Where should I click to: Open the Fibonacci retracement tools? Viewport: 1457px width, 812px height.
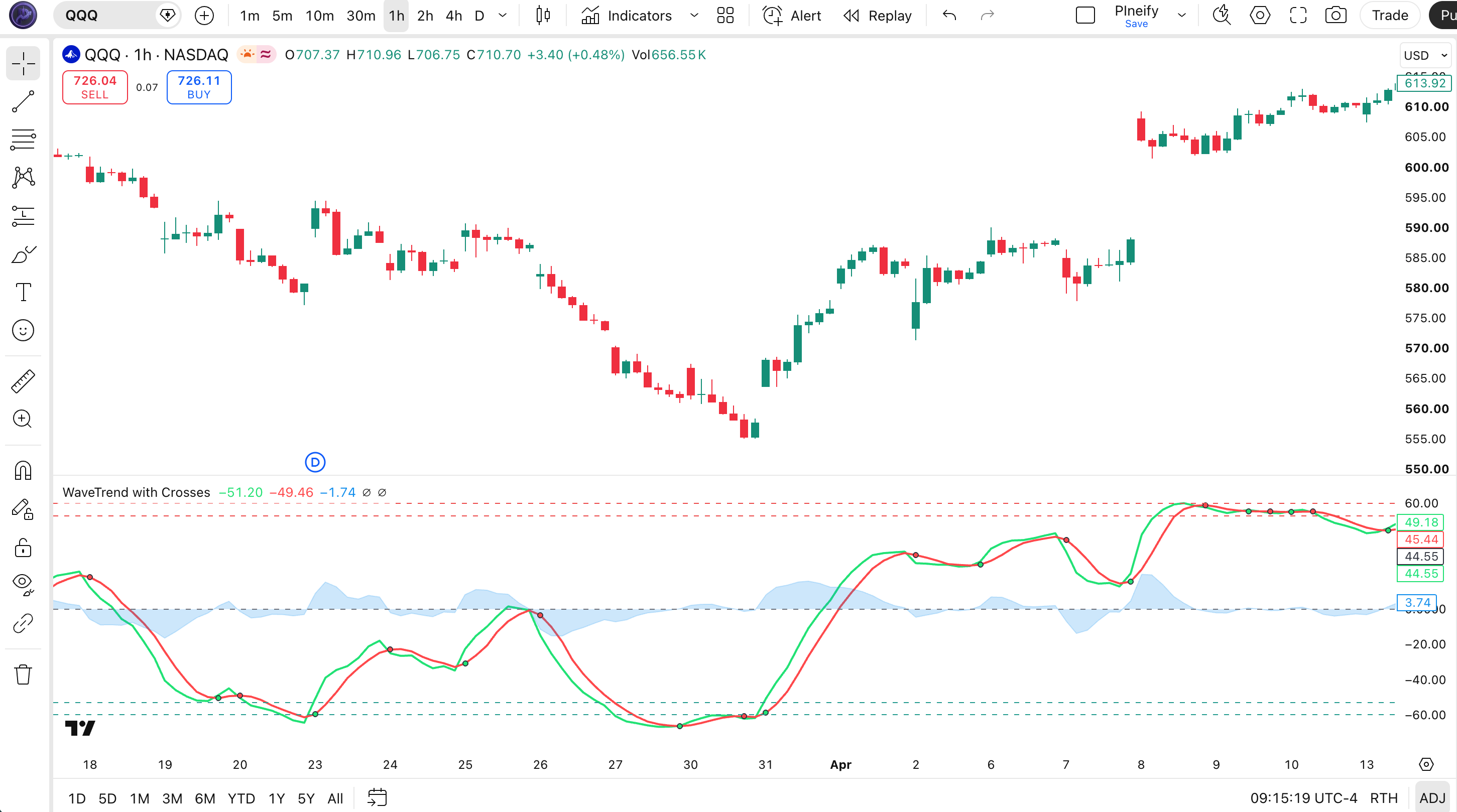[23, 139]
